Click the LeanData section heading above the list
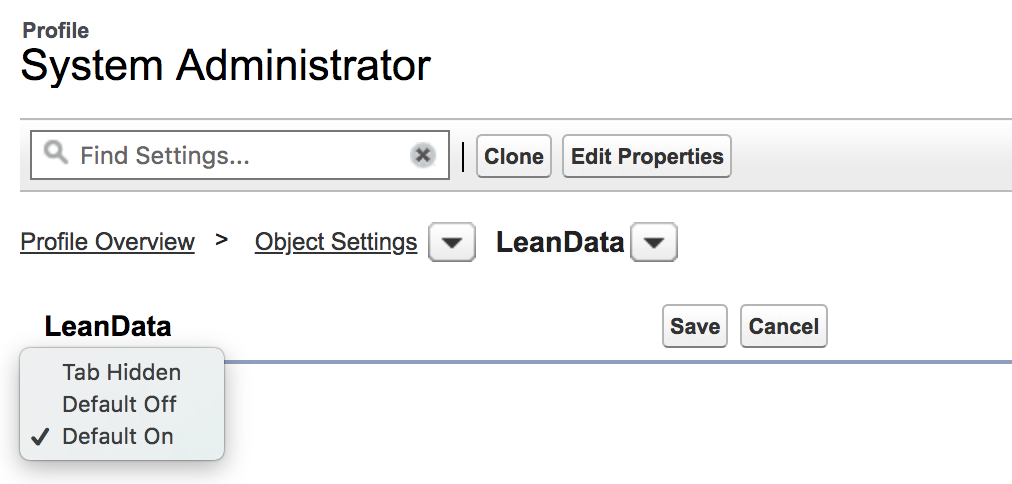Image resolution: width=1012 pixels, height=484 pixels. click(x=108, y=326)
